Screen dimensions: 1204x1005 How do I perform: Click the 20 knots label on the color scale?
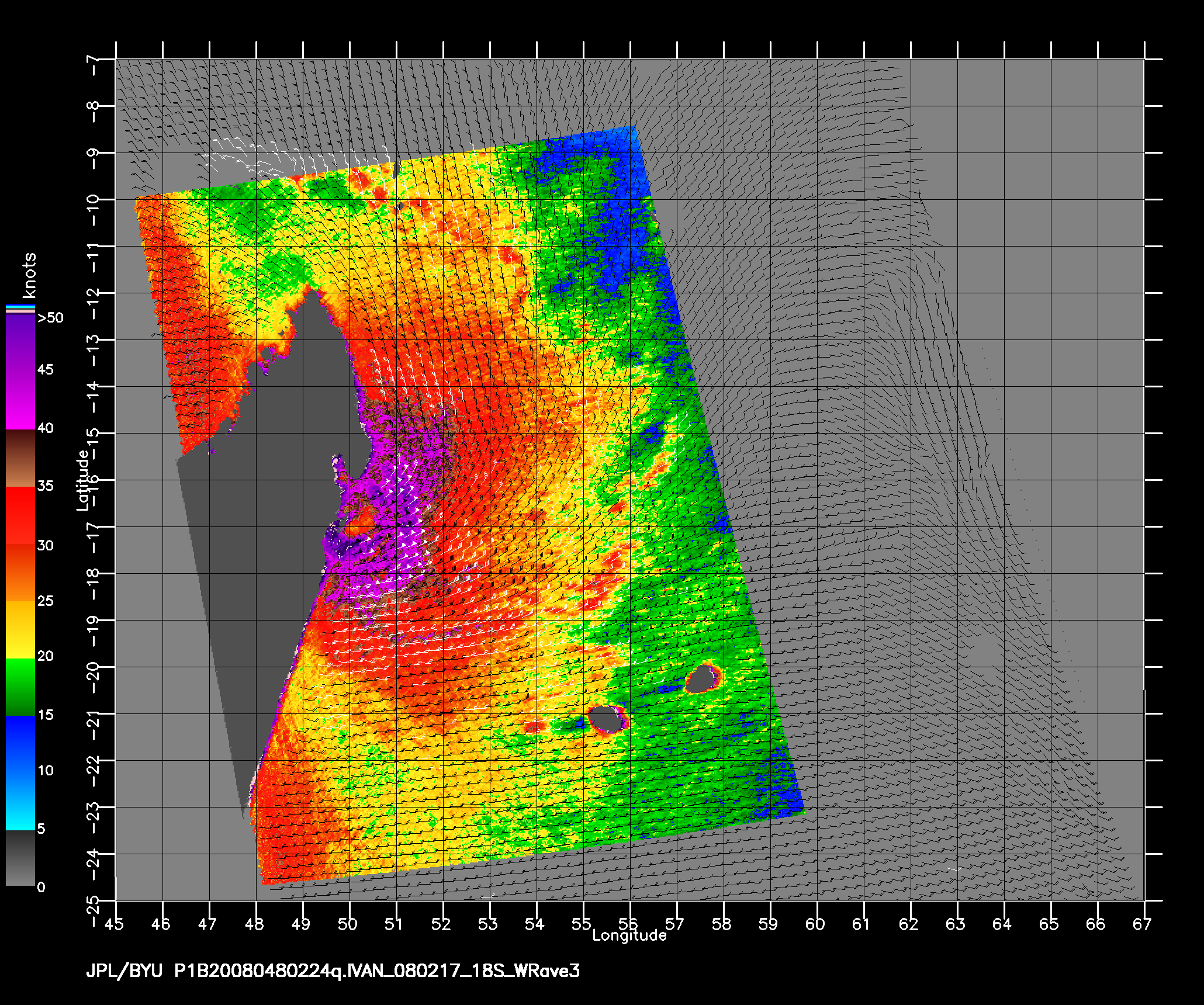(45, 656)
